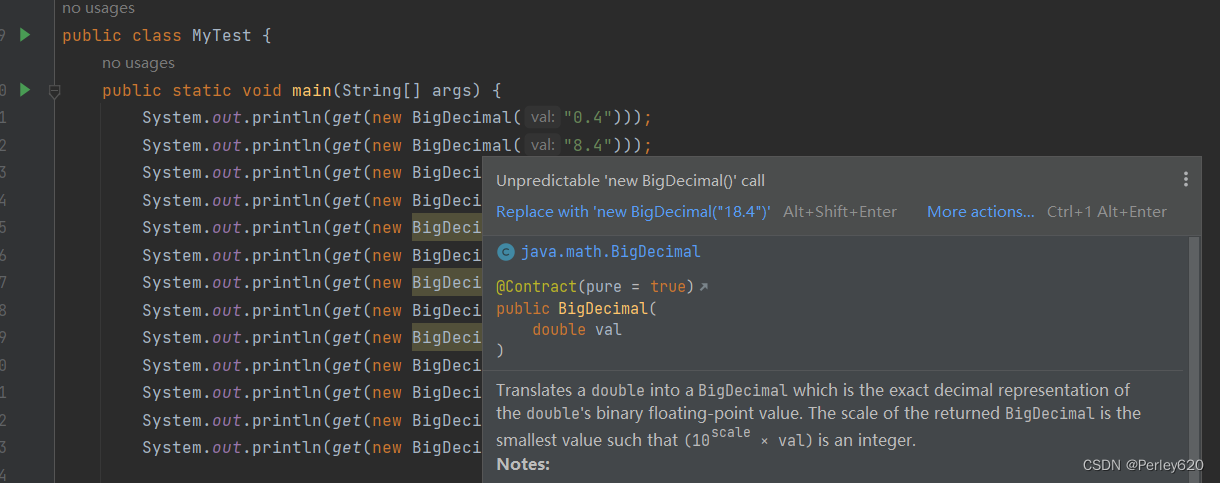Click 'no usages' hint above MyTest class
This screenshot has width=1220, height=483.
(98, 8)
